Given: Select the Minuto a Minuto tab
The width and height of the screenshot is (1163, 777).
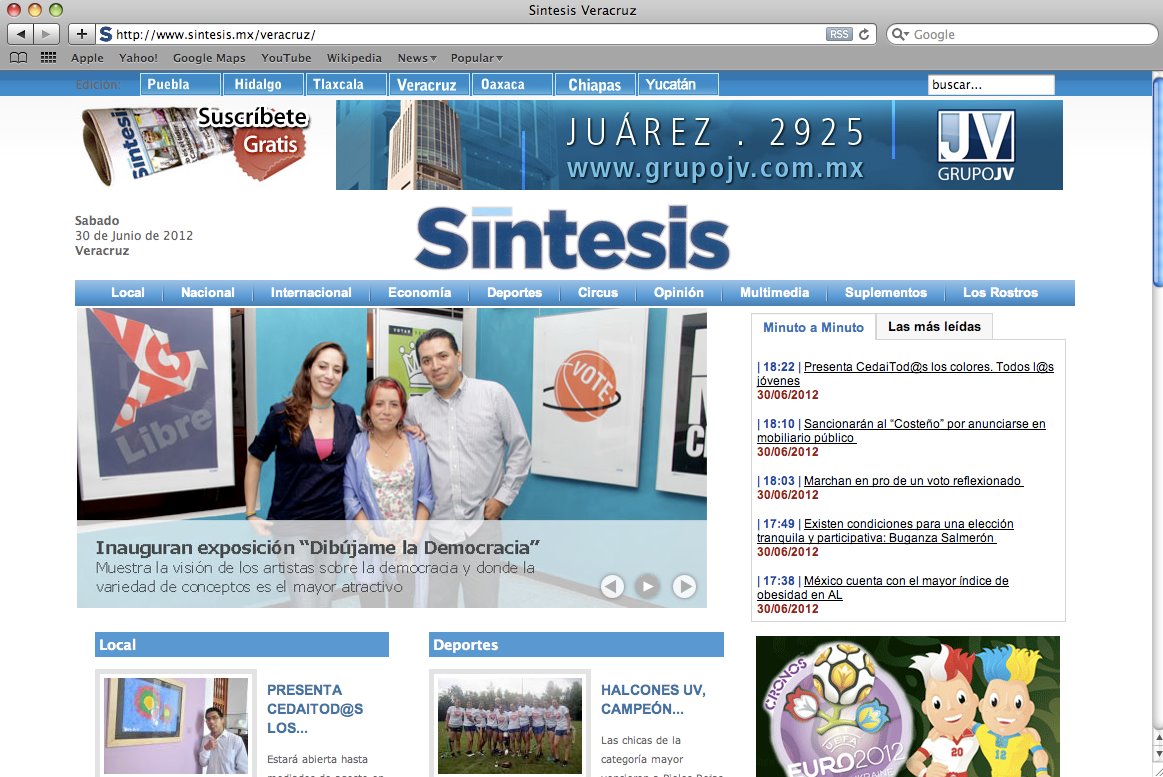Looking at the screenshot, I should pyautogui.click(x=813, y=327).
